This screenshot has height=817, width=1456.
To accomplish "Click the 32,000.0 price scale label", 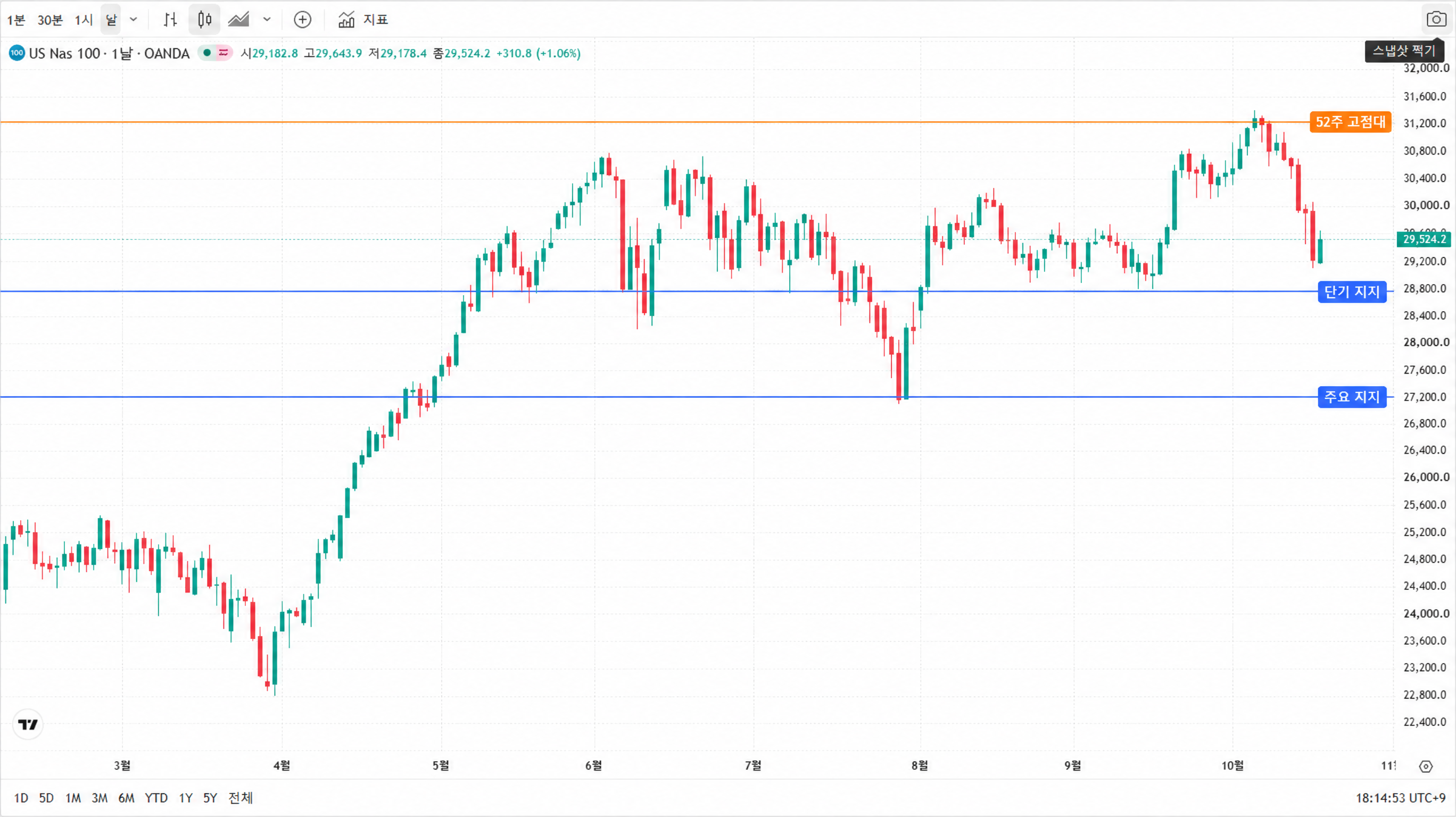I will (1426, 69).
